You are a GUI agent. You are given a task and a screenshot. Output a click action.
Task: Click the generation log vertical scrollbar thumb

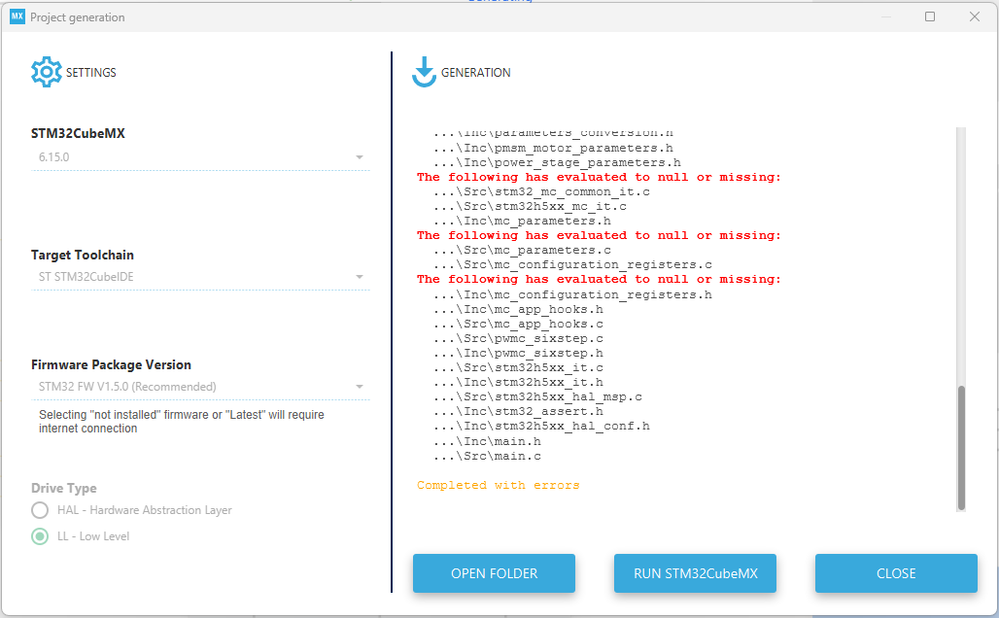click(x=961, y=447)
